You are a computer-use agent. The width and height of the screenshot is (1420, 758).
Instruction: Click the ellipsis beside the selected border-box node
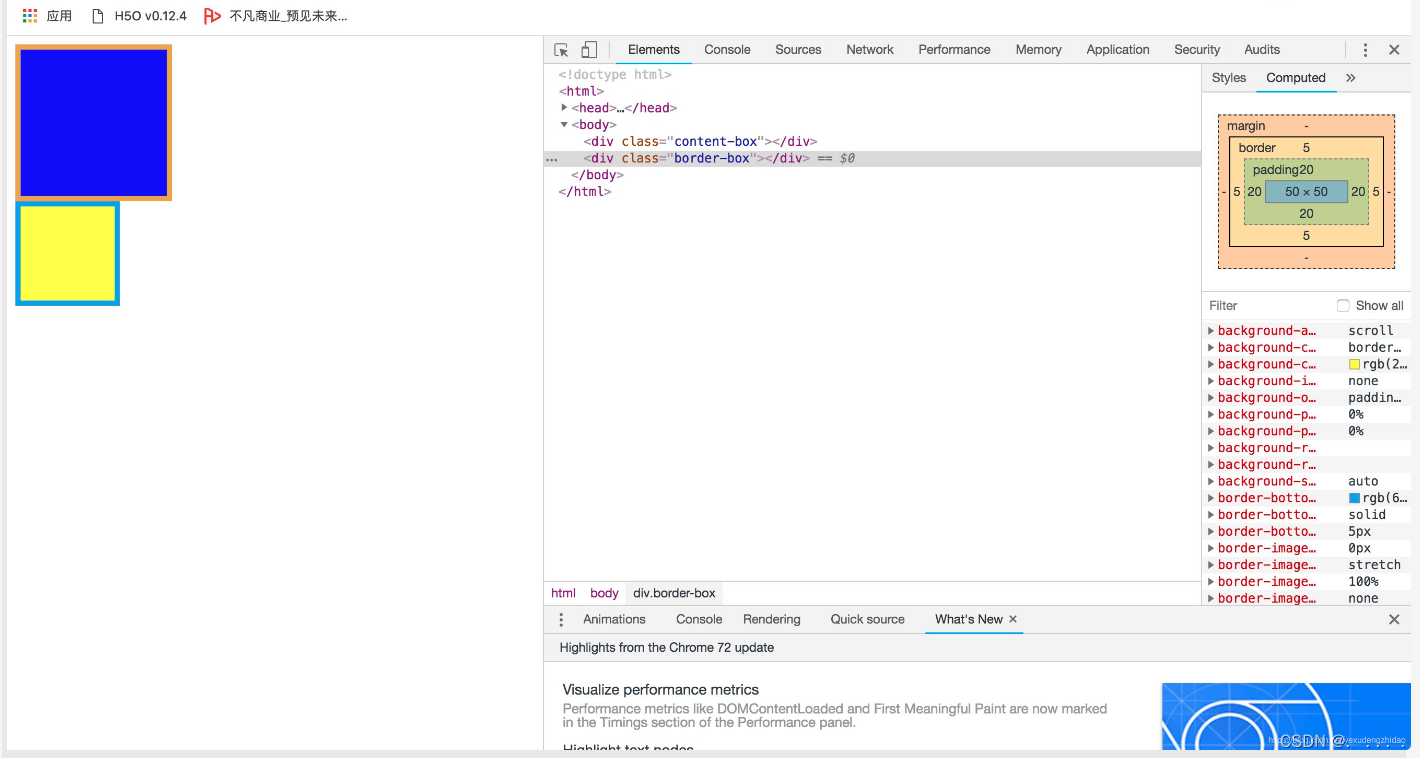551,159
